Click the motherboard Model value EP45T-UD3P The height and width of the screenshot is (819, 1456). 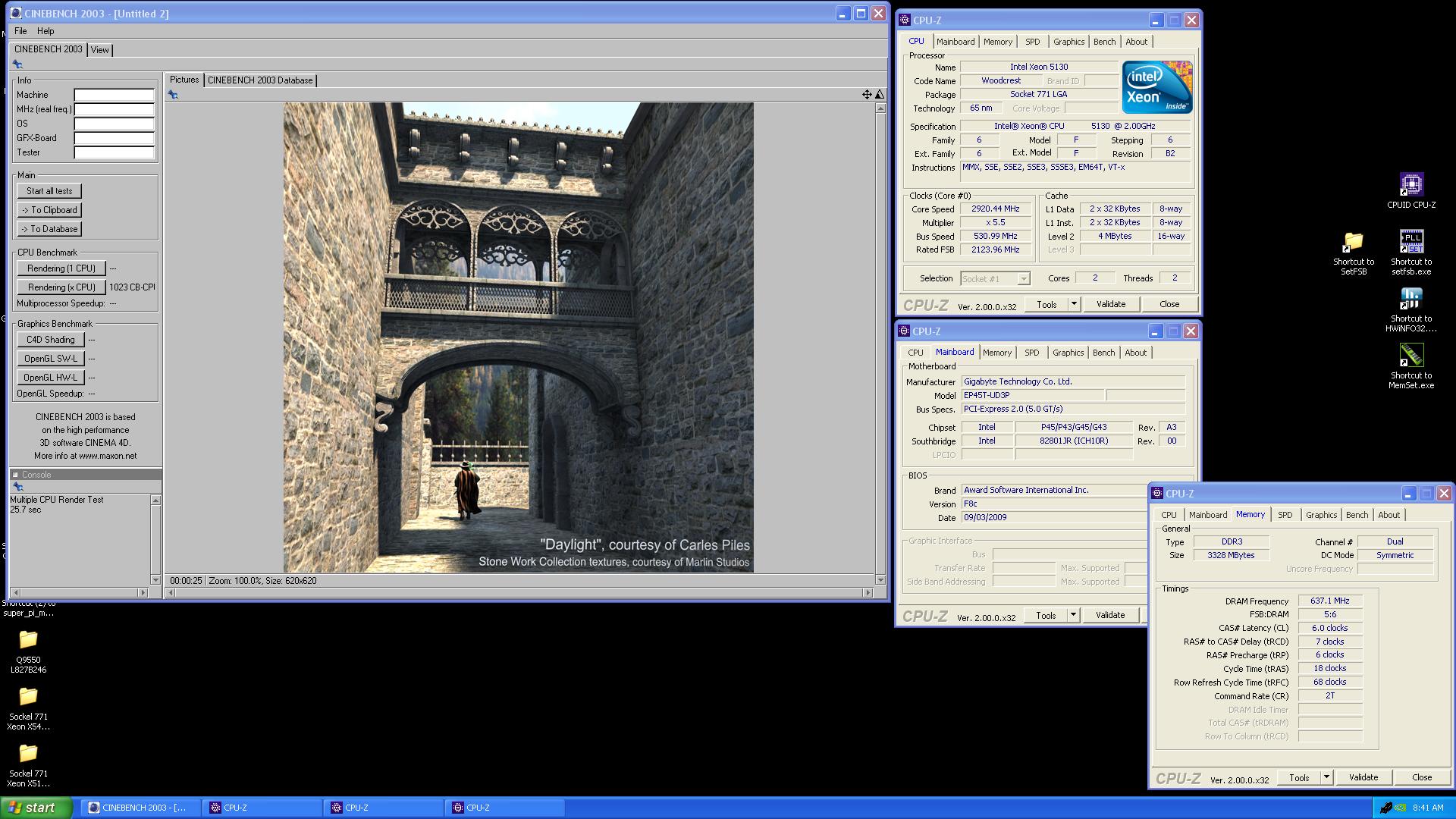click(x=1032, y=395)
